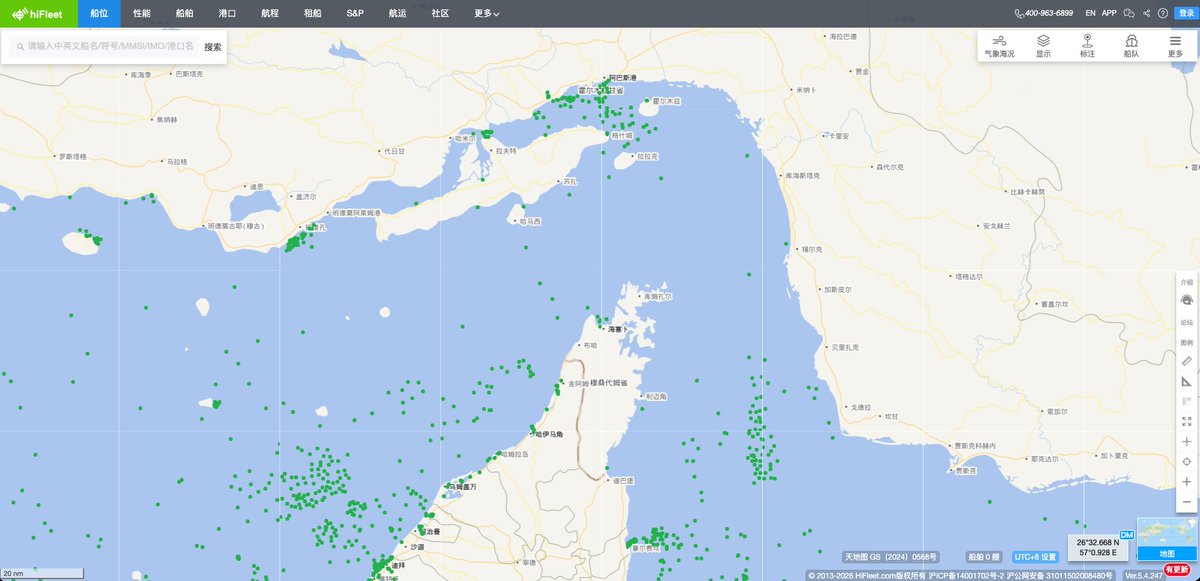
Task: Open the hamburger 更多 toolbar menu
Action: [1175, 46]
